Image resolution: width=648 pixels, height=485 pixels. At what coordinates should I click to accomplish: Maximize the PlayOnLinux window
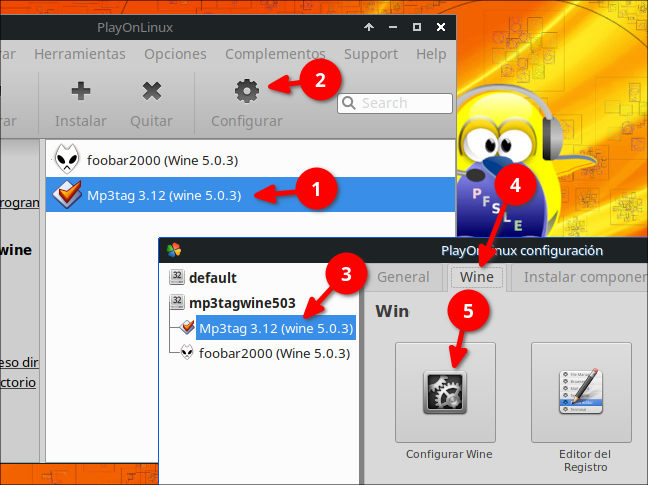coord(417,27)
